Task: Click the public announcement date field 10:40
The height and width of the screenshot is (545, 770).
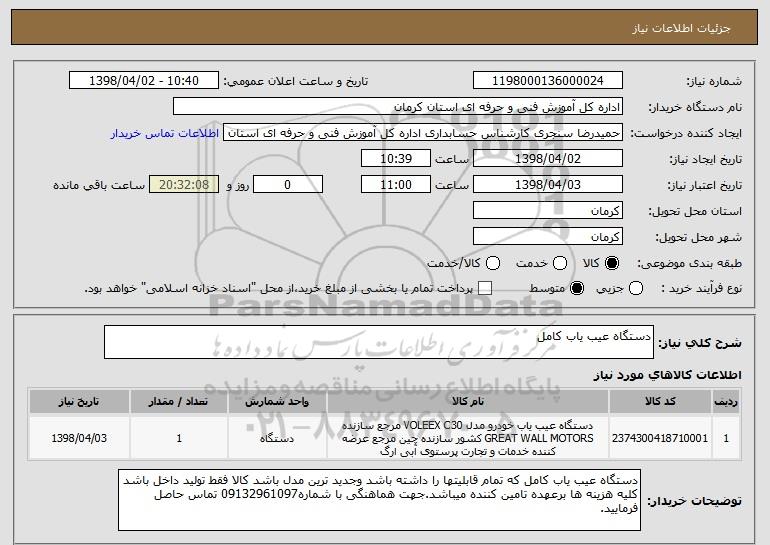Action: click(144, 81)
